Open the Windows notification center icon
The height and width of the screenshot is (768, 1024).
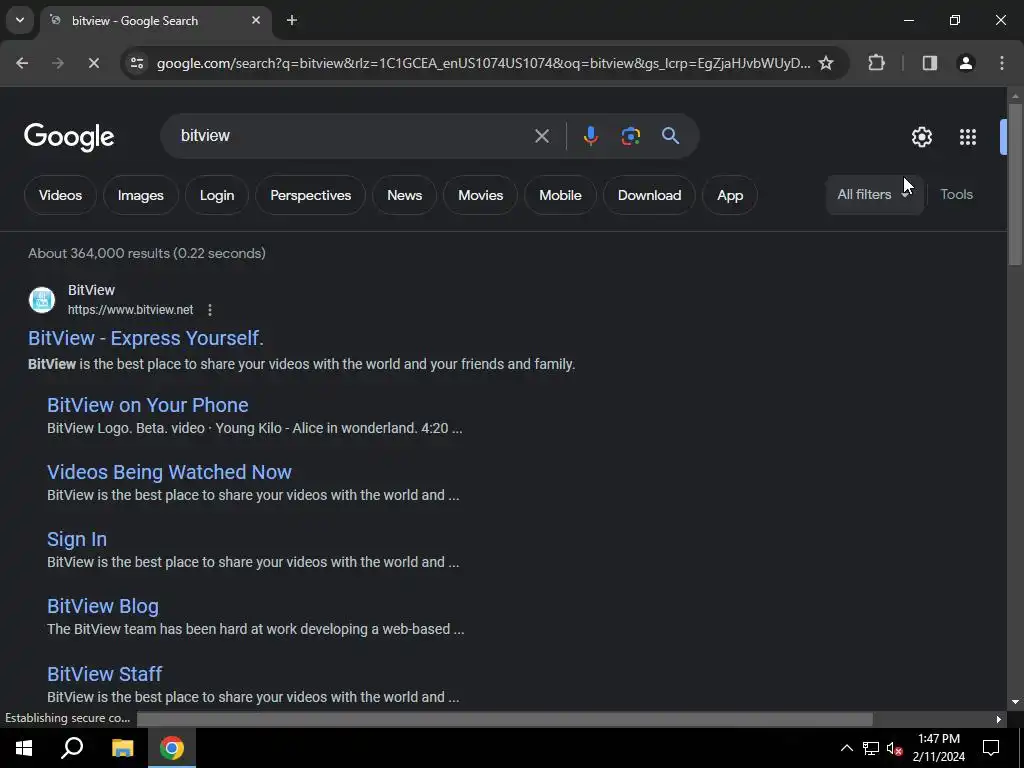991,748
